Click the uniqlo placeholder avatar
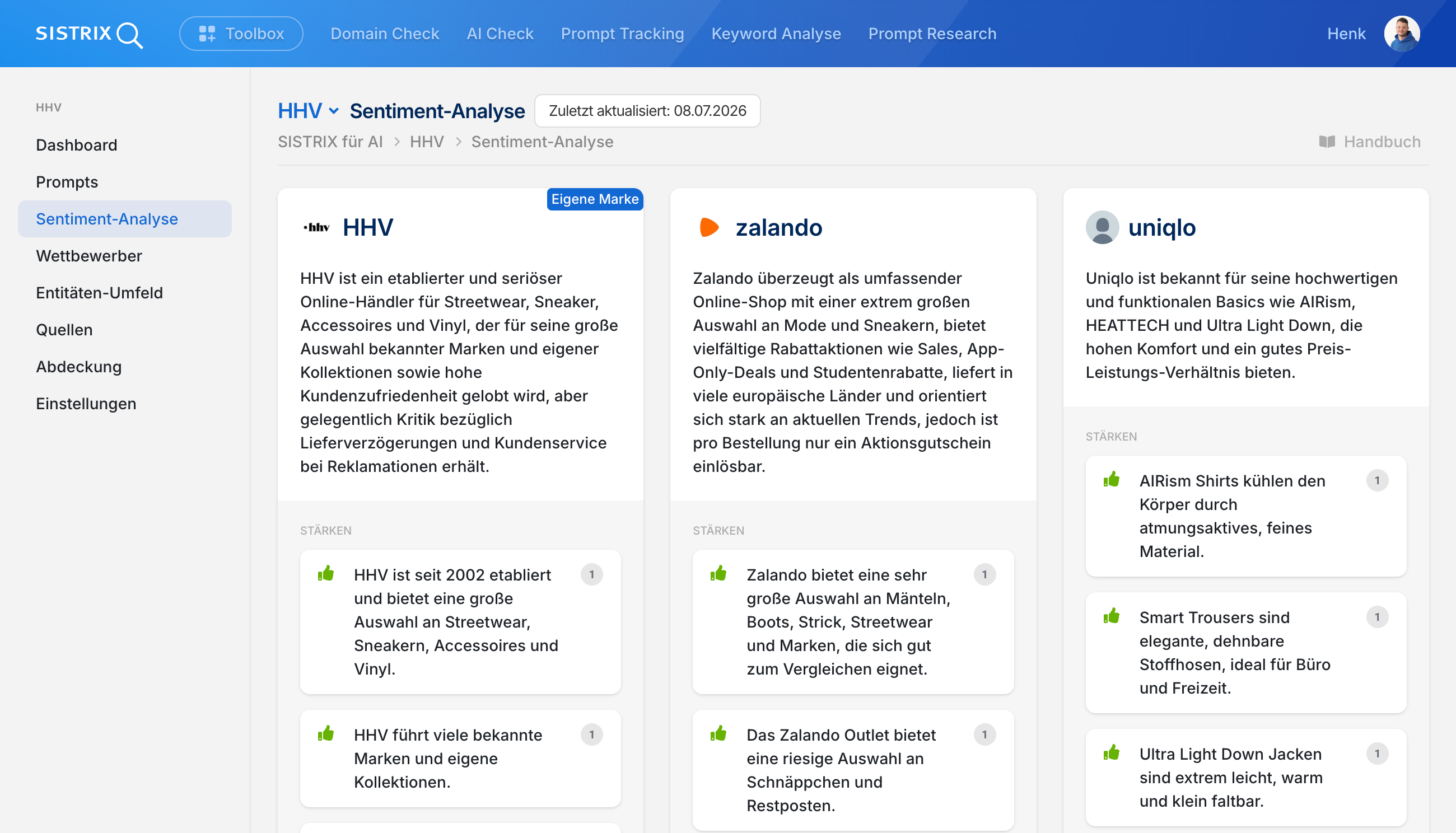The image size is (1456, 833). point(1102,228)
